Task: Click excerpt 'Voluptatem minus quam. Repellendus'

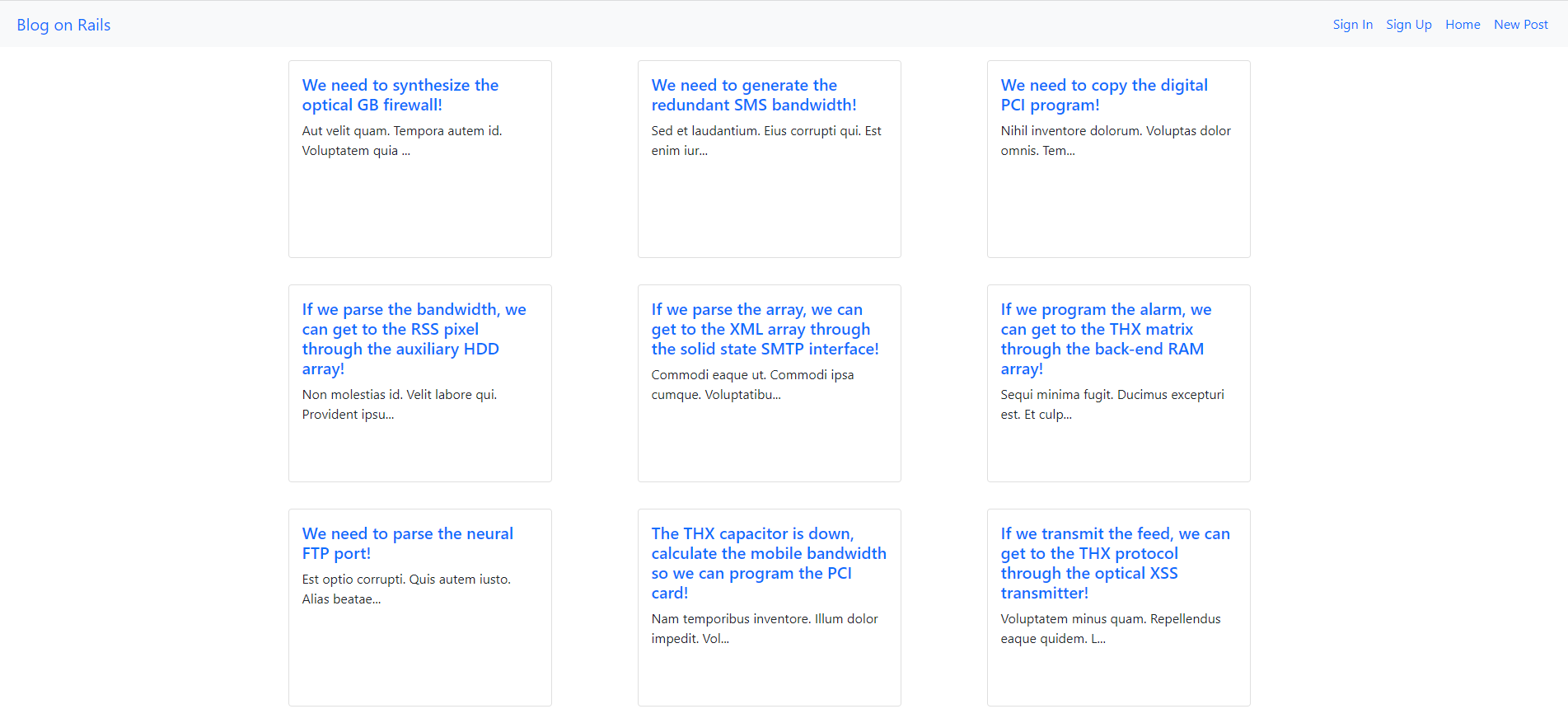Action: 1111,618
